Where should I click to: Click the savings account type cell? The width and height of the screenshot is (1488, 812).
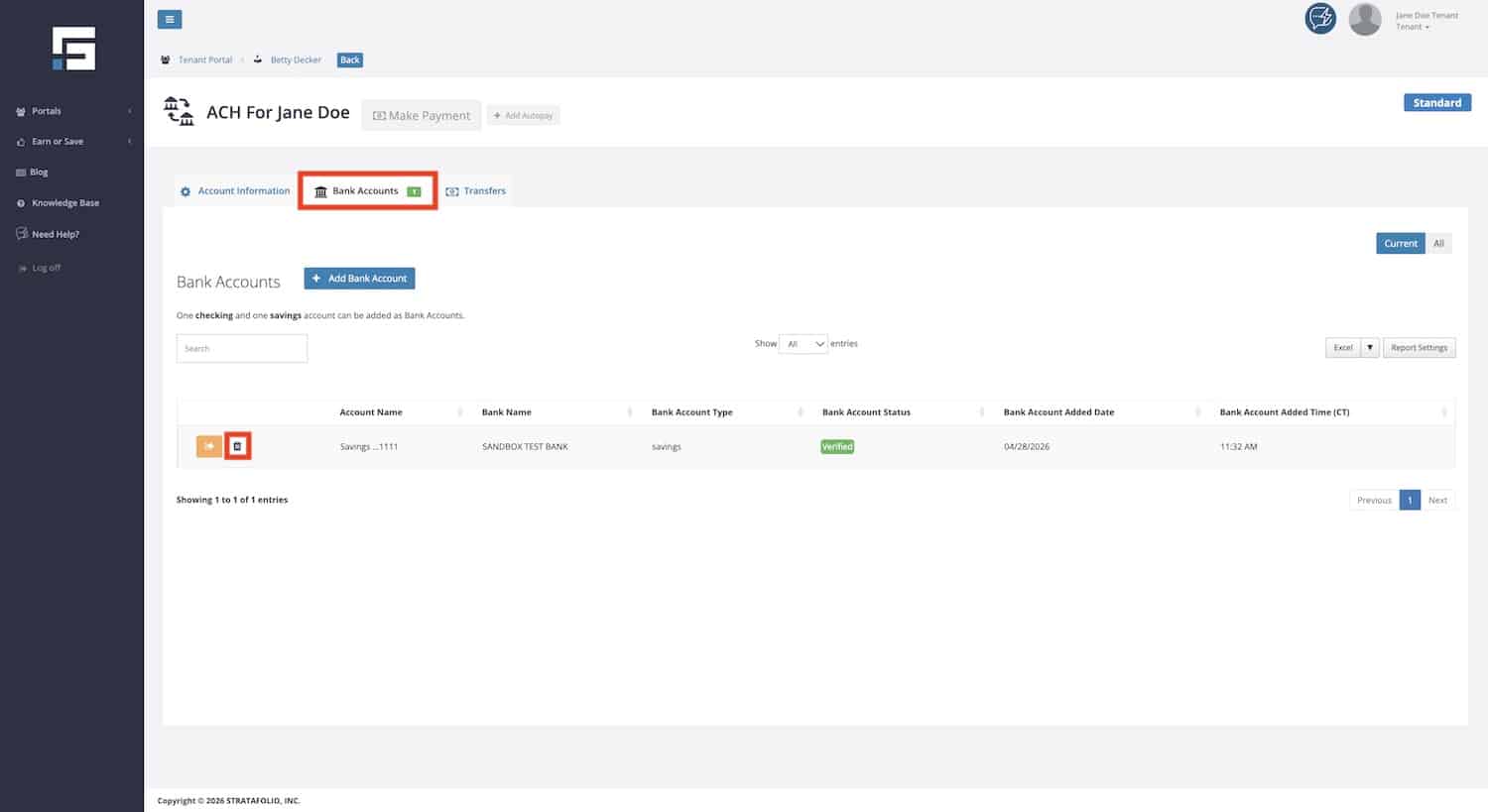coord(667,447)
